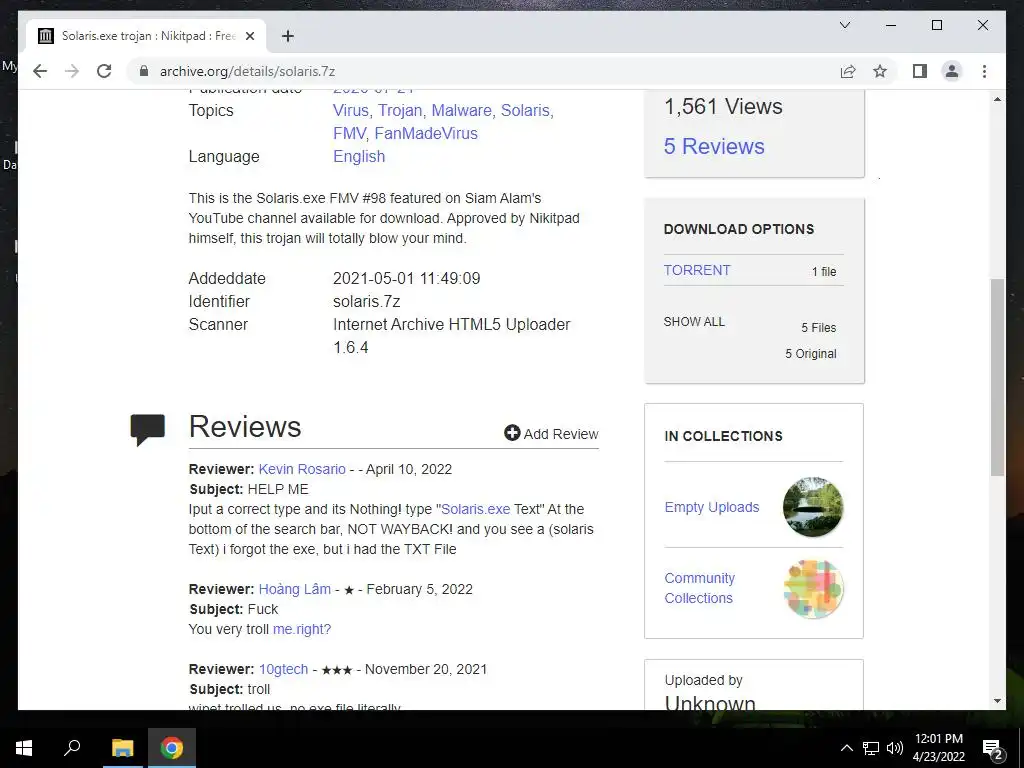Click the Add Review text link
Viewport: 1024px width, 768px height.
pyautogui.click(x=560, y=434)
